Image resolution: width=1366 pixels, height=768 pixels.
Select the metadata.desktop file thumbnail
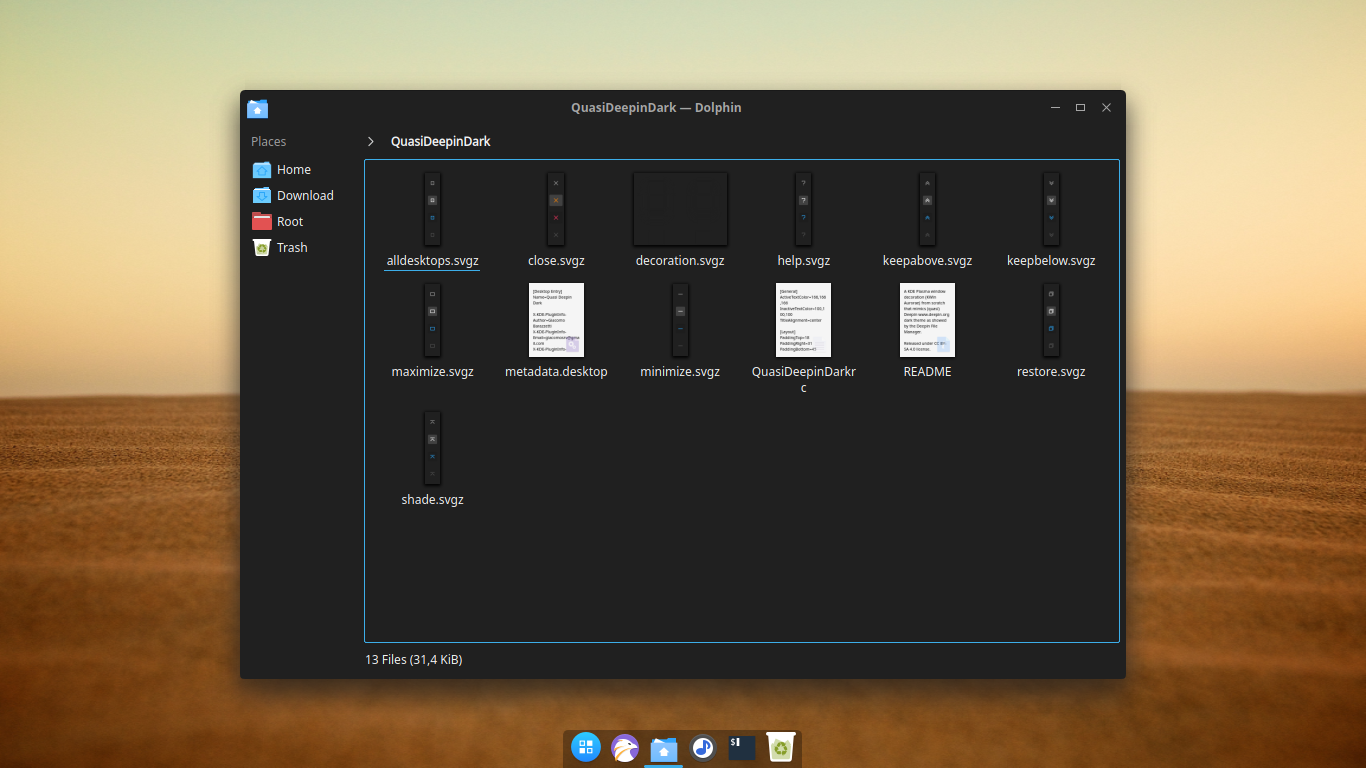pos(556,320)
